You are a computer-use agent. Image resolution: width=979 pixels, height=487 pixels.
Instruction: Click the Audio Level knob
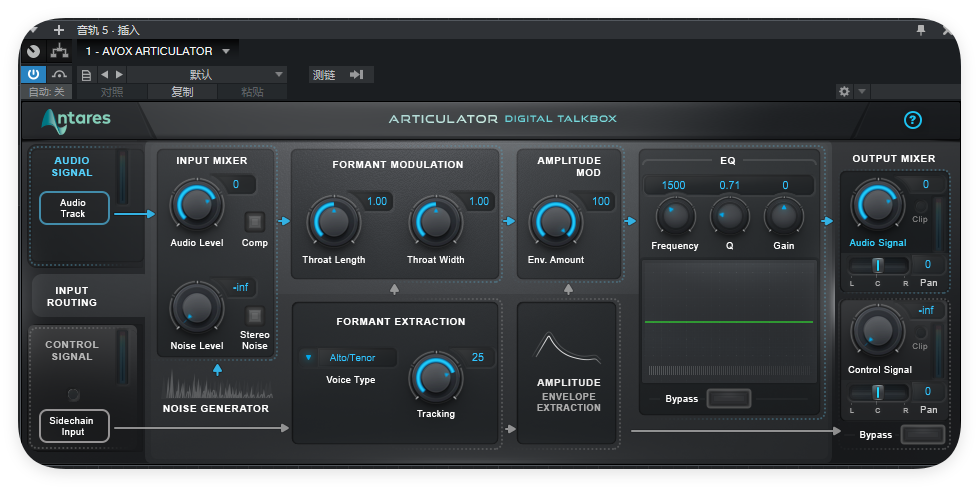[197, 204]
